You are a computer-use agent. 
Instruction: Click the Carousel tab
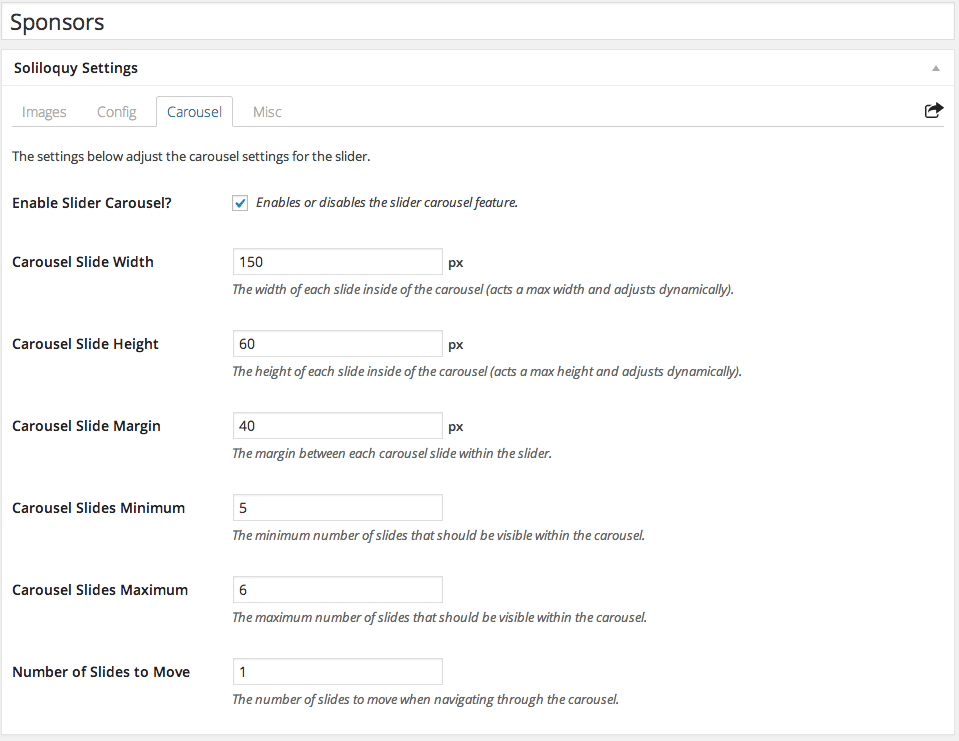[x=194, y=112]
